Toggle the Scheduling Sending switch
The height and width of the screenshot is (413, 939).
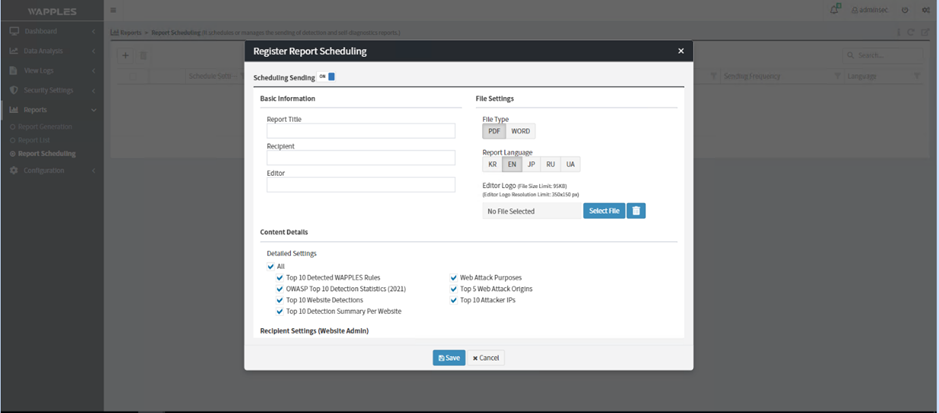click(x=331, y=76)
